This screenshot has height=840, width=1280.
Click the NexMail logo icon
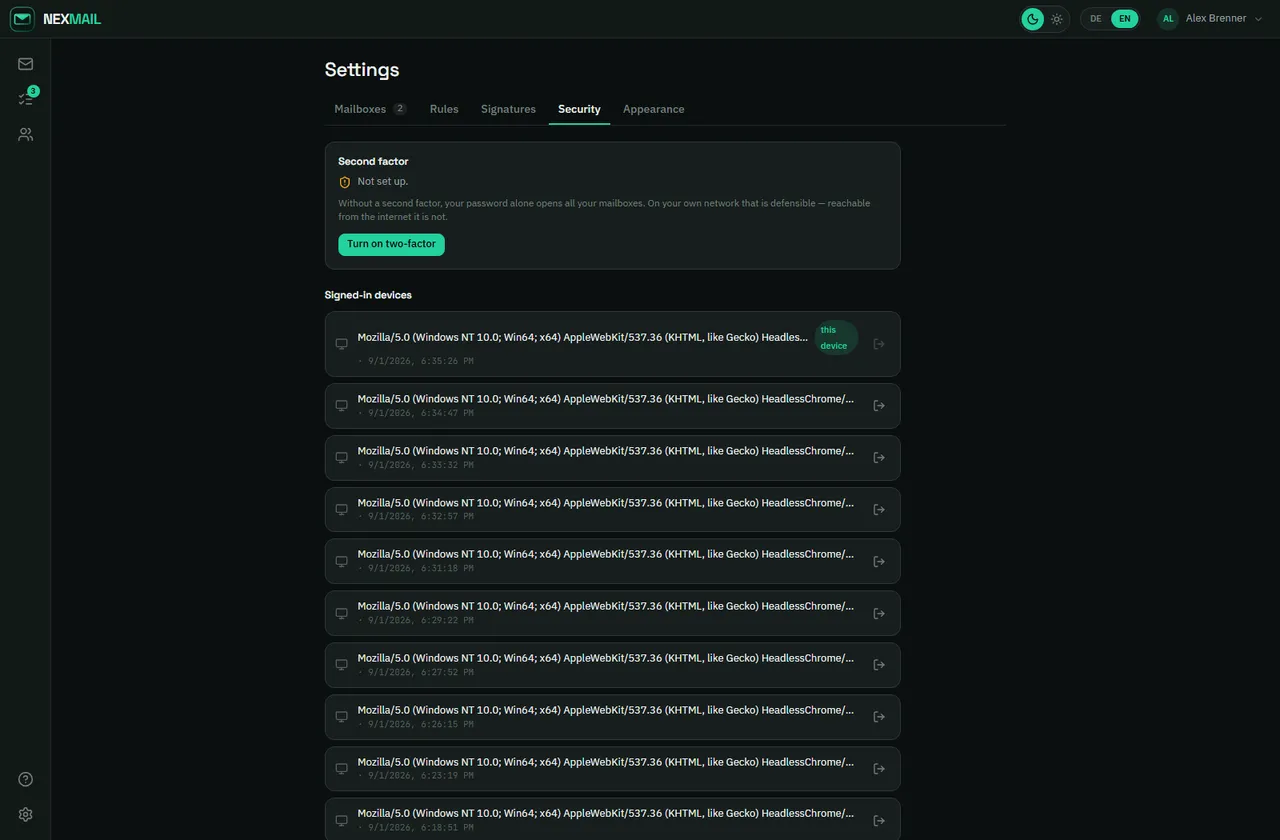point(23,19)
